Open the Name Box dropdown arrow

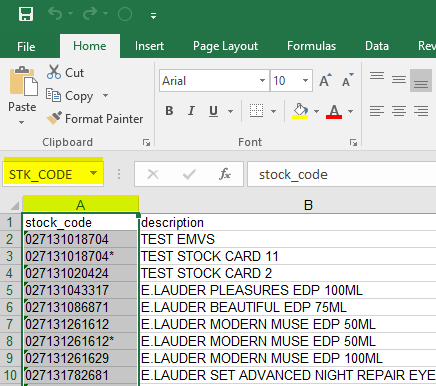pyautogui.click(x=94, y=173)
